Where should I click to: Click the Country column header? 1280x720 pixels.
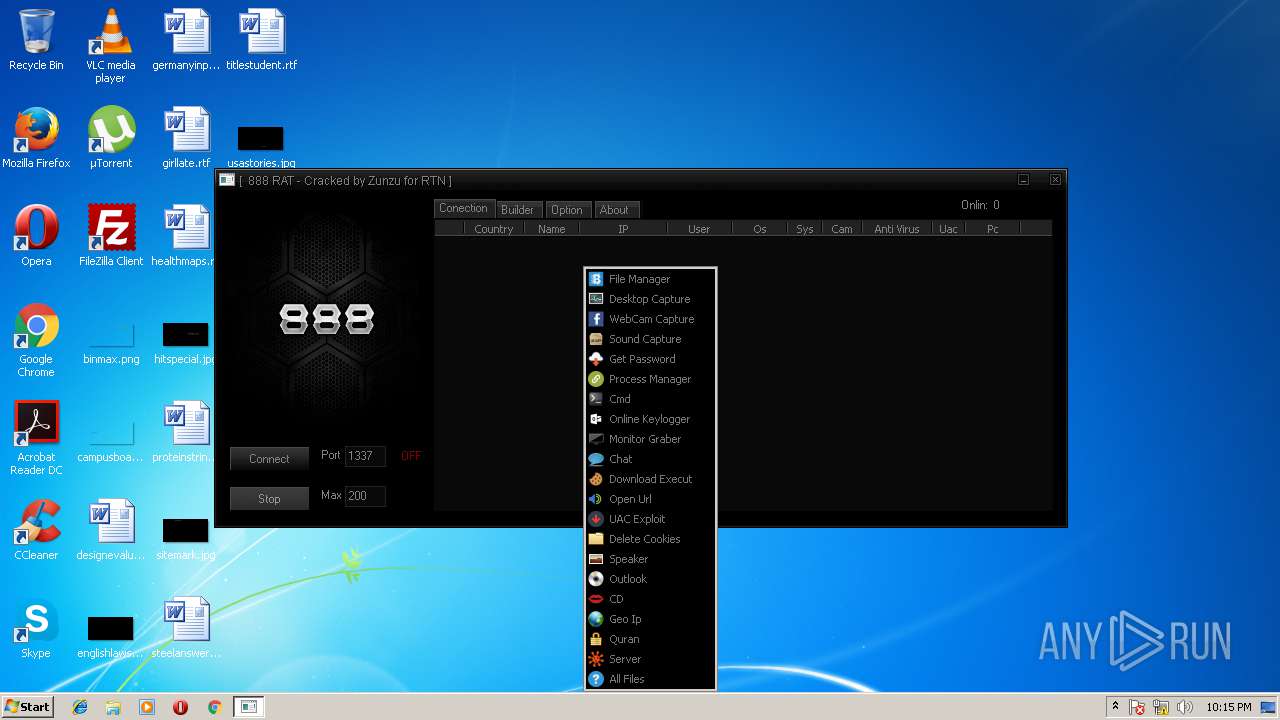[494, 229]
